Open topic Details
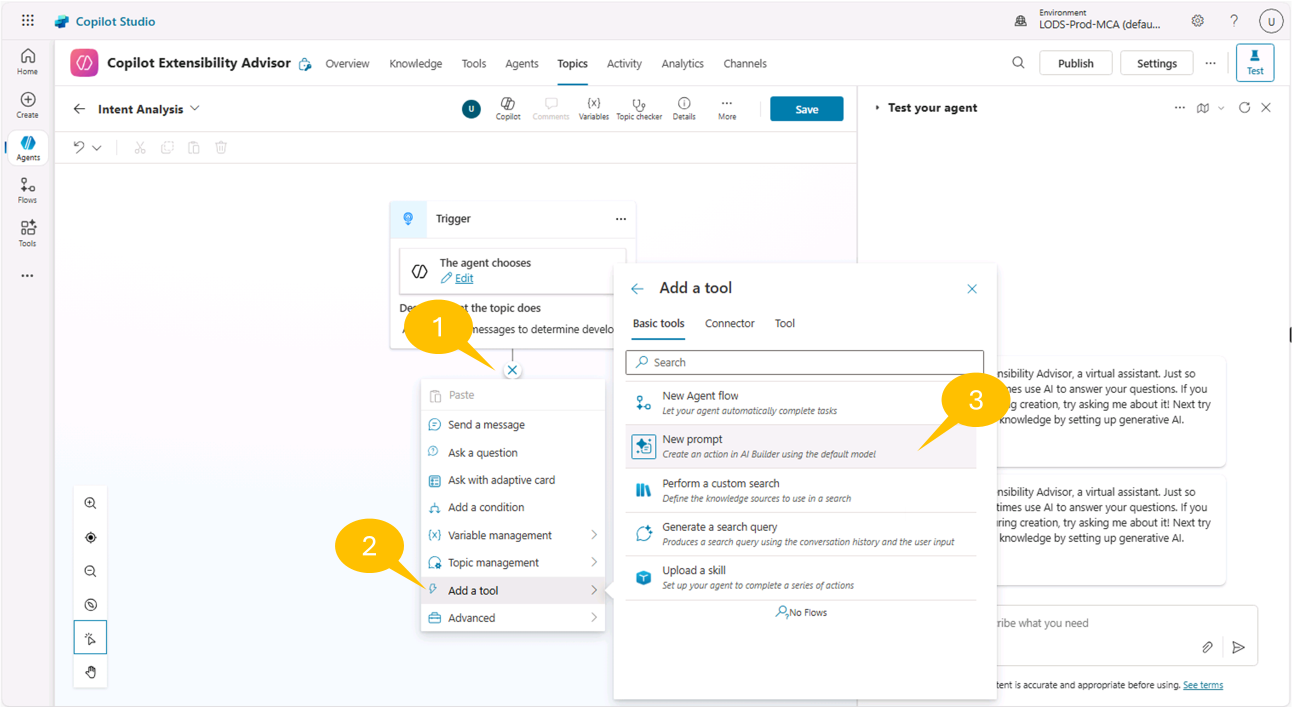The image size is (1293, 711). (684, 109)
